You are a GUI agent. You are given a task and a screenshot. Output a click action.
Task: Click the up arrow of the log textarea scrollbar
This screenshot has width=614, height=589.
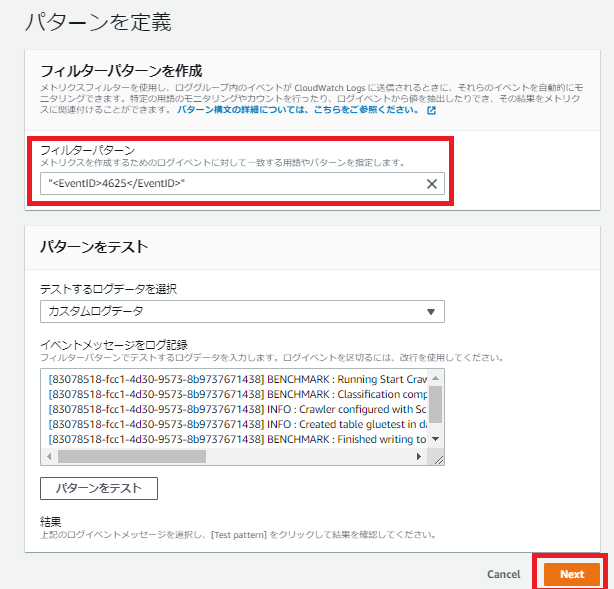(x=435, y=378)
